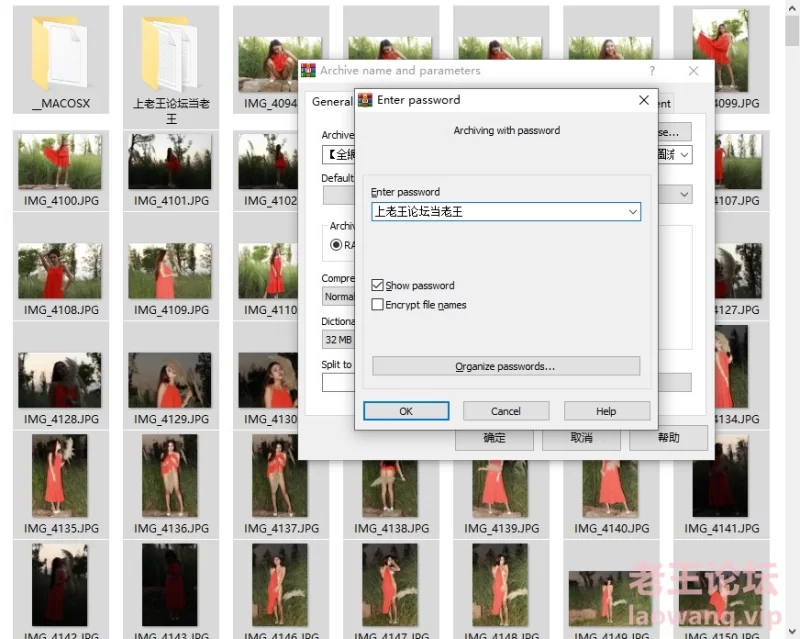This screenshot has width=800, height=639.
Task: Select the IMG_4137.JPG thumbnail
Action: [x=280, y=475]
